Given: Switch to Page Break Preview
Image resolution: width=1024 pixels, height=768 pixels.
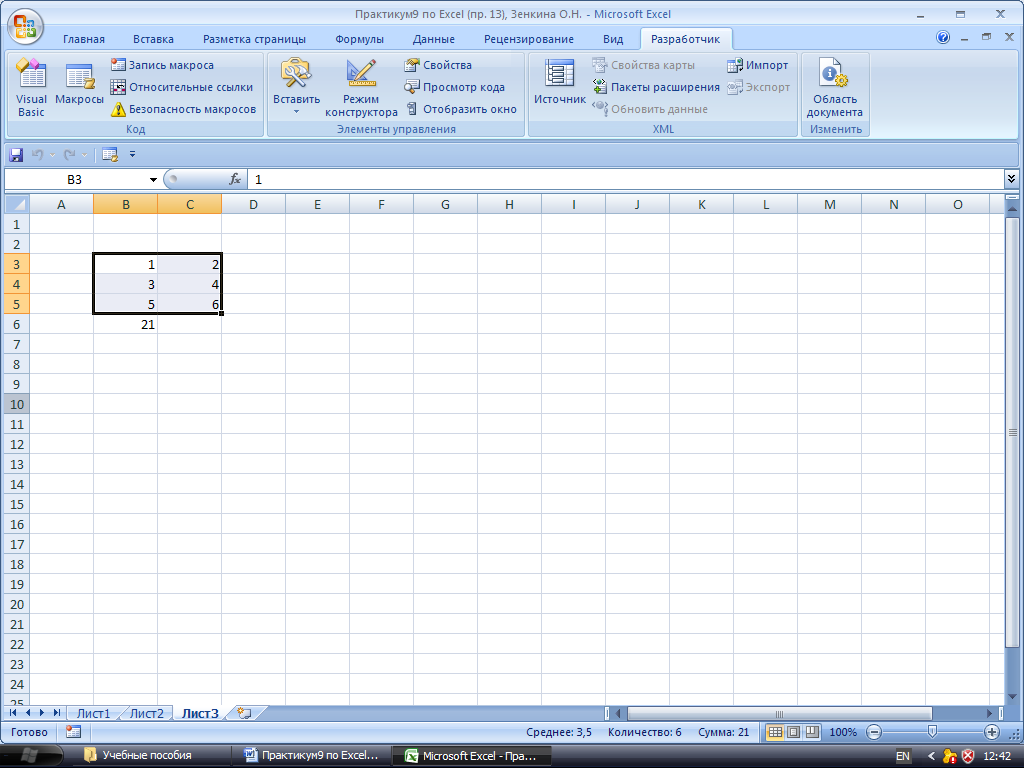Looking at the screenshot, I should [812, 732].
